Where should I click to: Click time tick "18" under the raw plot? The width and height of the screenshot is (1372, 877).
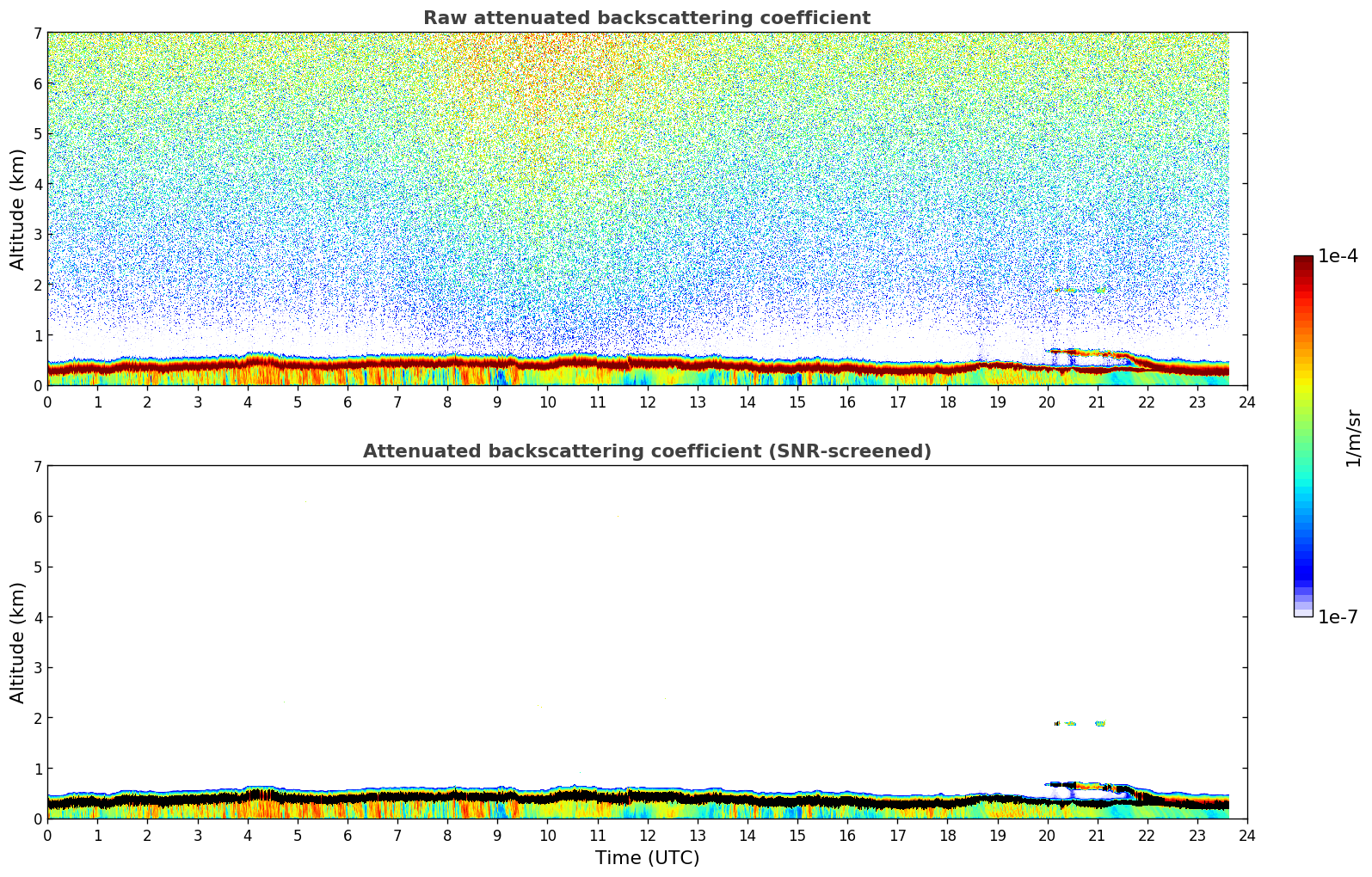[947, 402]
